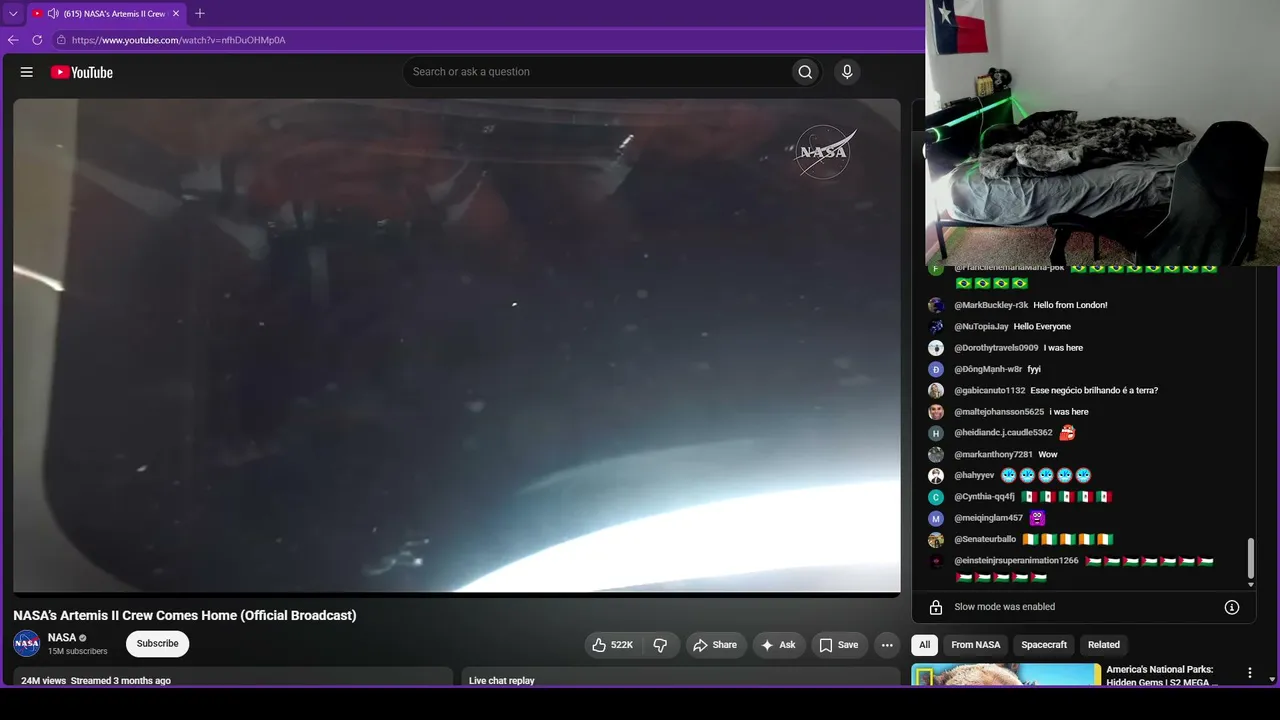Select the All filter chip
The width and height of the screenshot is (1280, 720).
click(x=925, y=645)
